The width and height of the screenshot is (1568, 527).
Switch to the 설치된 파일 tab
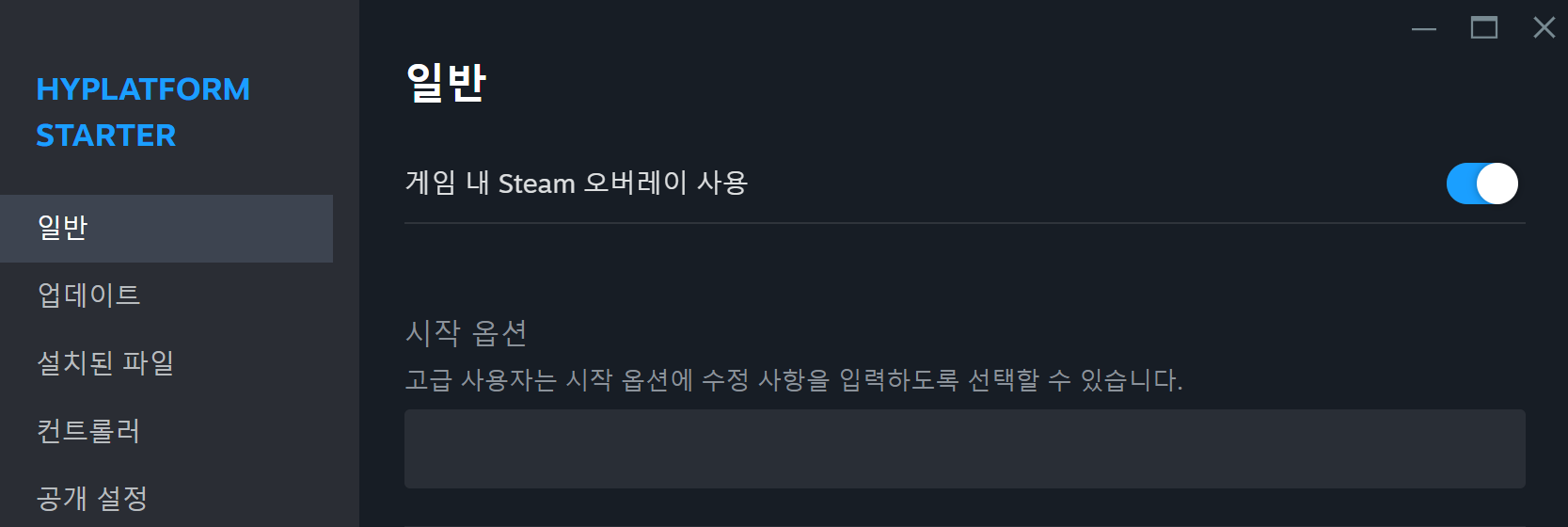tap(104, 363)
